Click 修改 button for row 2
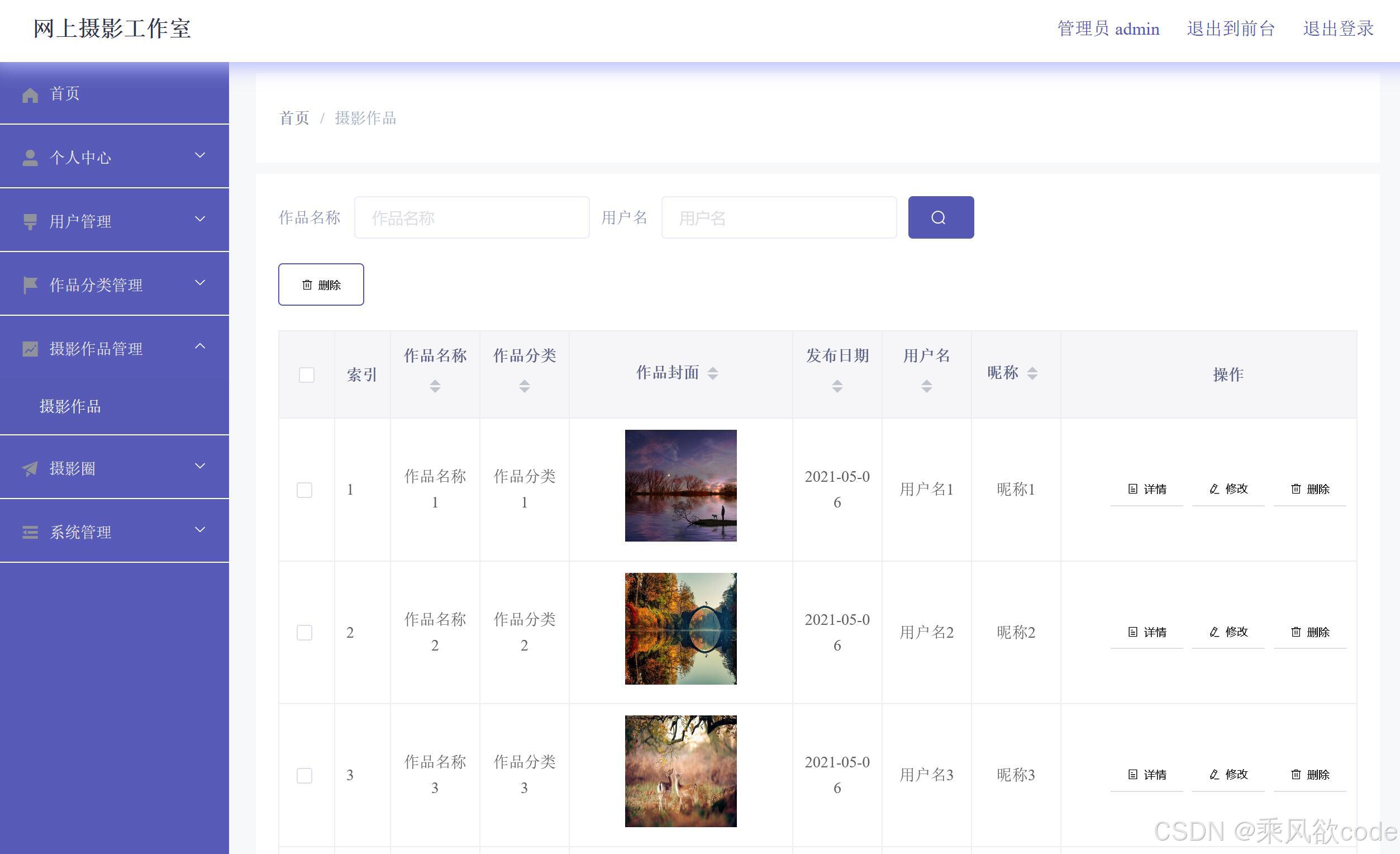Image resolution: width=1400 pixels, height=854 pixels. (1228, 632)
